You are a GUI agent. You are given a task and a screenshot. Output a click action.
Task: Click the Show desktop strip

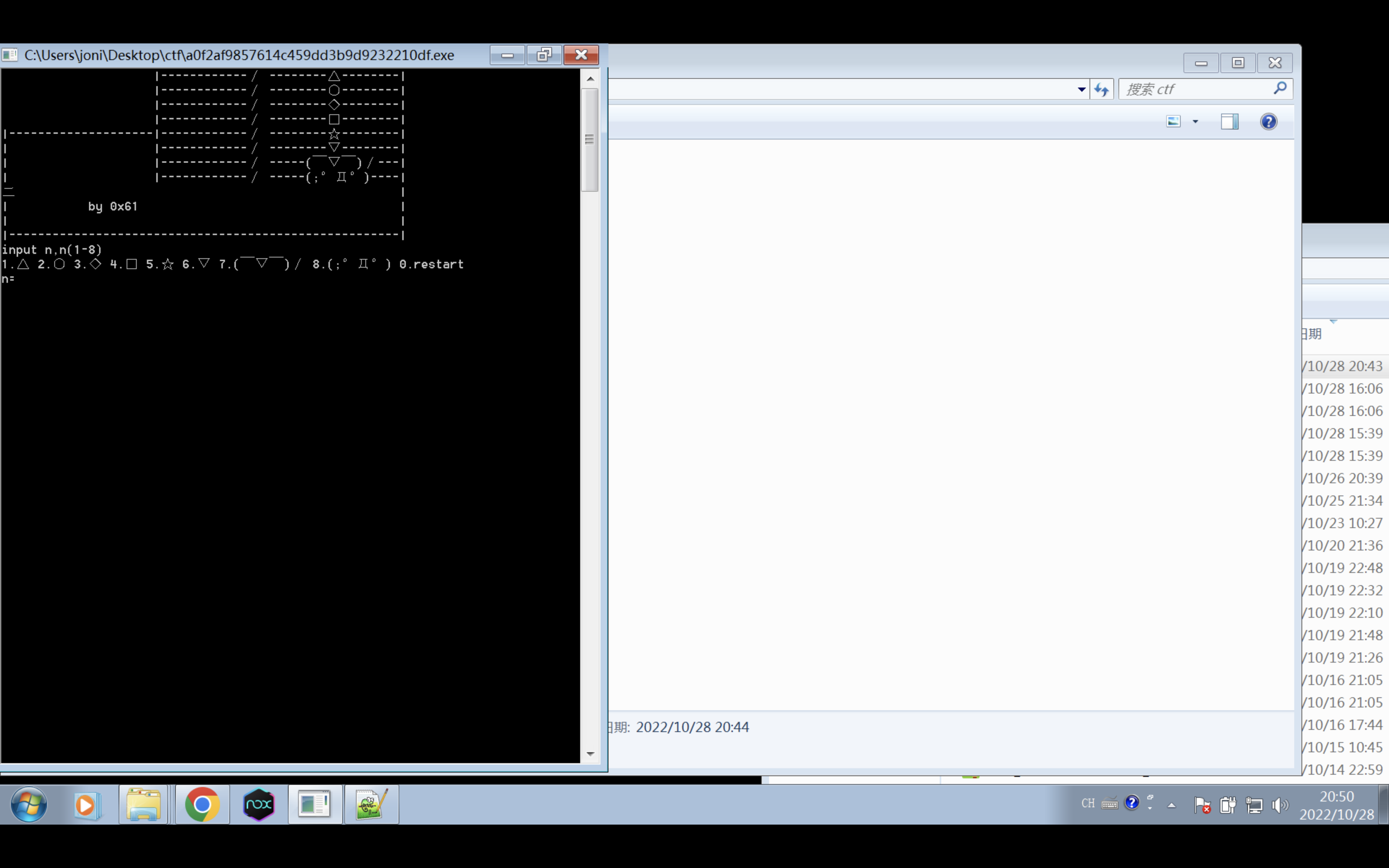pos(1384,804)
